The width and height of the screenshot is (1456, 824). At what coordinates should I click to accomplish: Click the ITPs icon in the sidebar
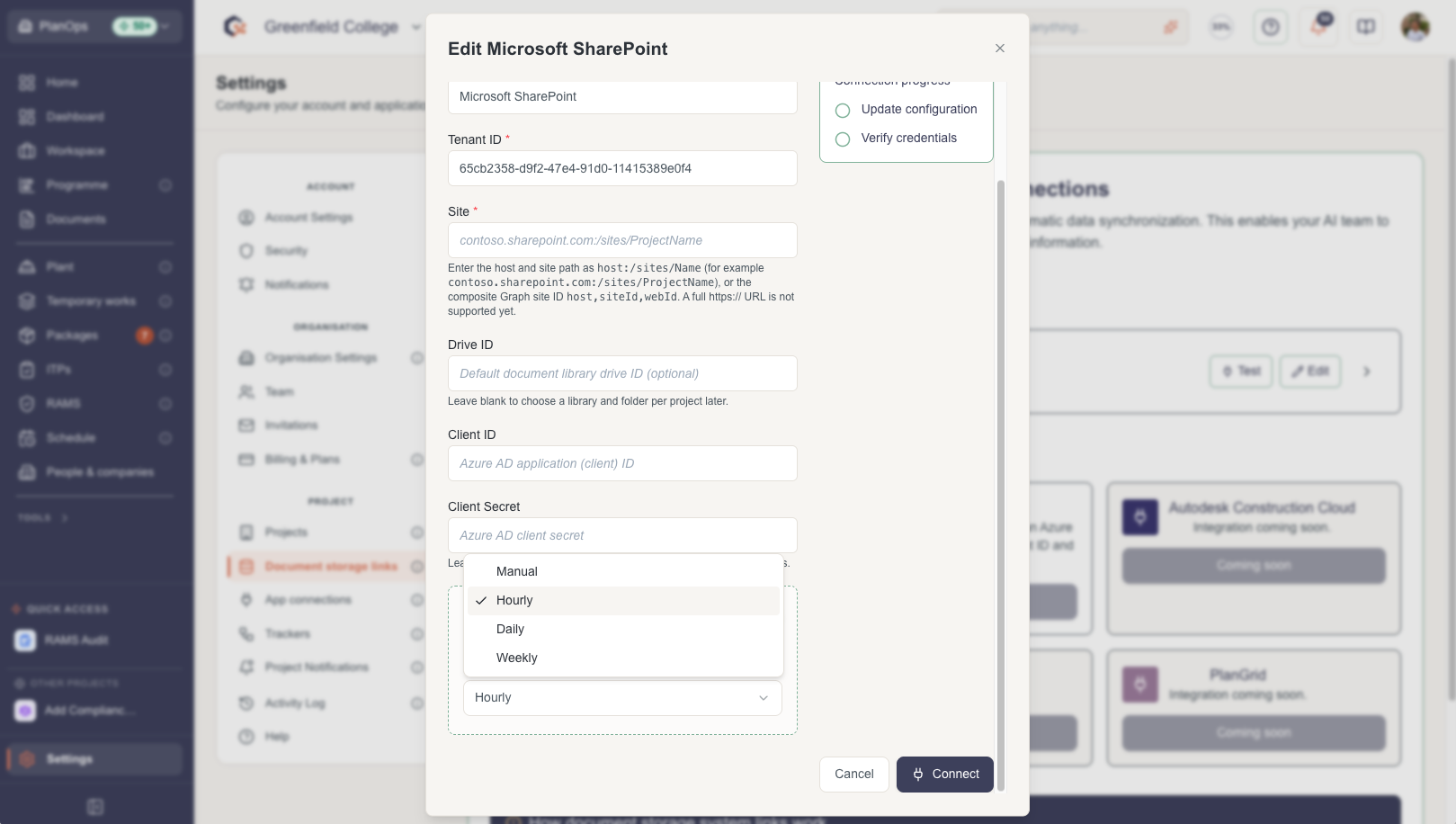pos(27,370)
